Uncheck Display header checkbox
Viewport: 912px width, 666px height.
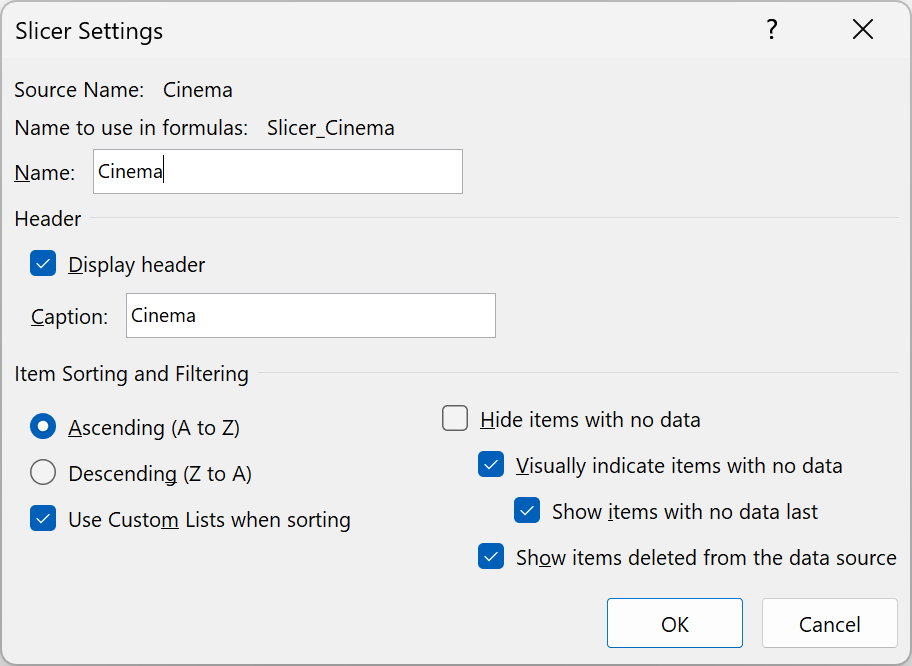point(43,263)
